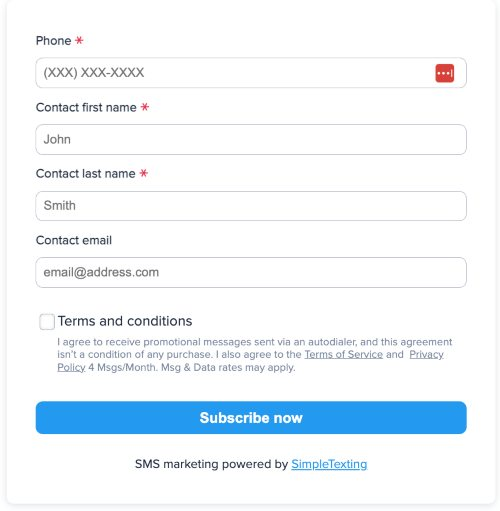Click the Contact email label

coord(74,240)
